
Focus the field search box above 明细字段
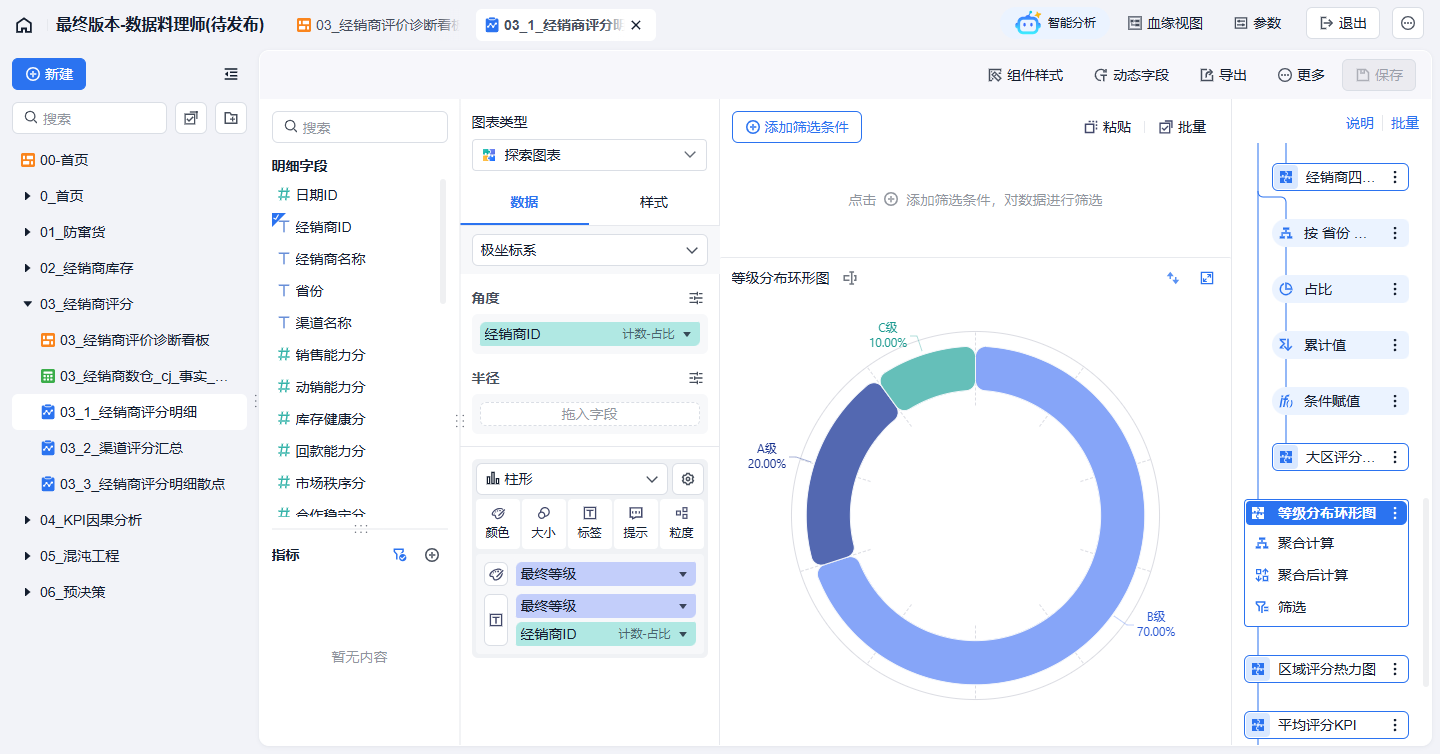[x=360, y=127]
